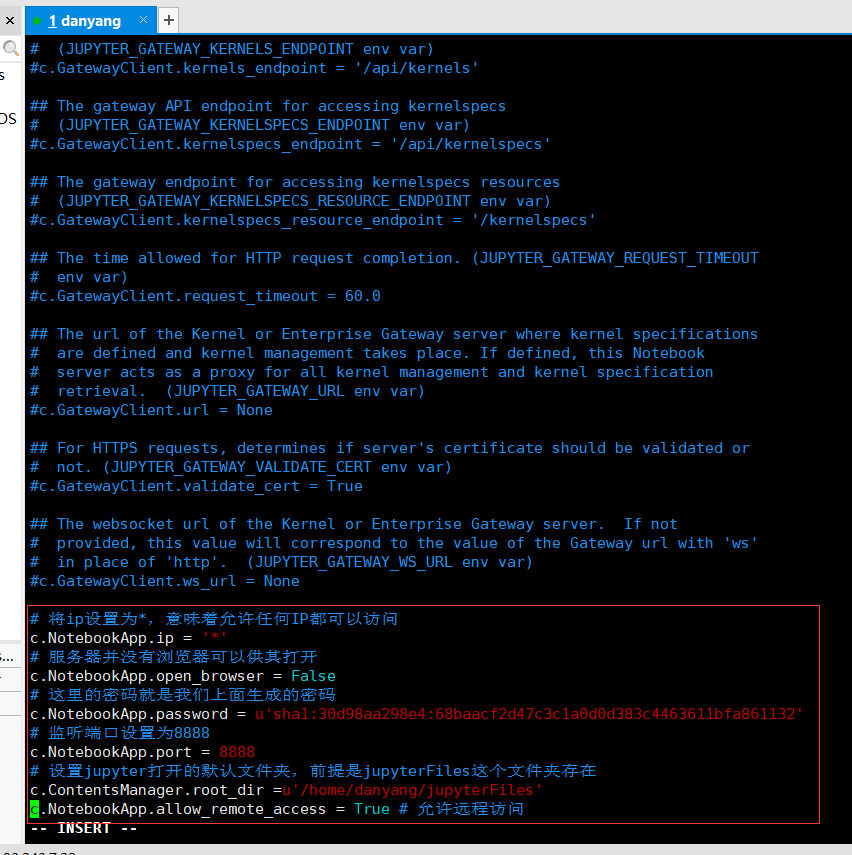Viewport: 852px width, 855px height.
Task: Open a new session tab with plus button
Action: [169, 20]
